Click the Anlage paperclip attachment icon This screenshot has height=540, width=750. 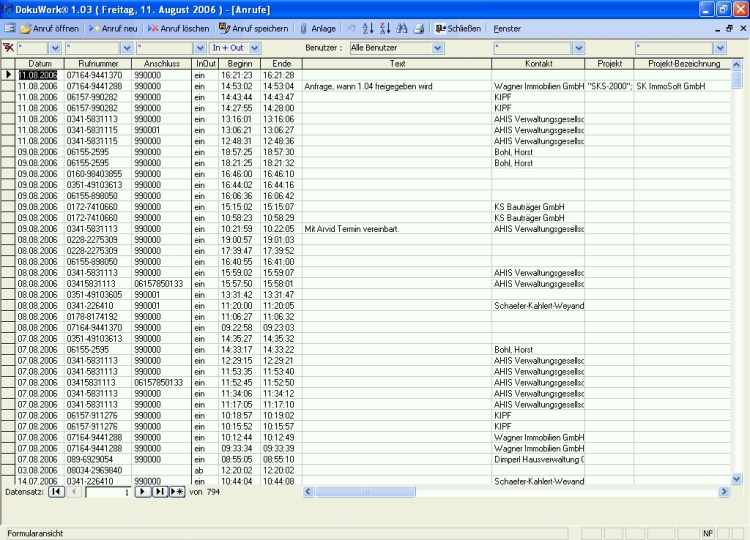click(x=318, y=29)
